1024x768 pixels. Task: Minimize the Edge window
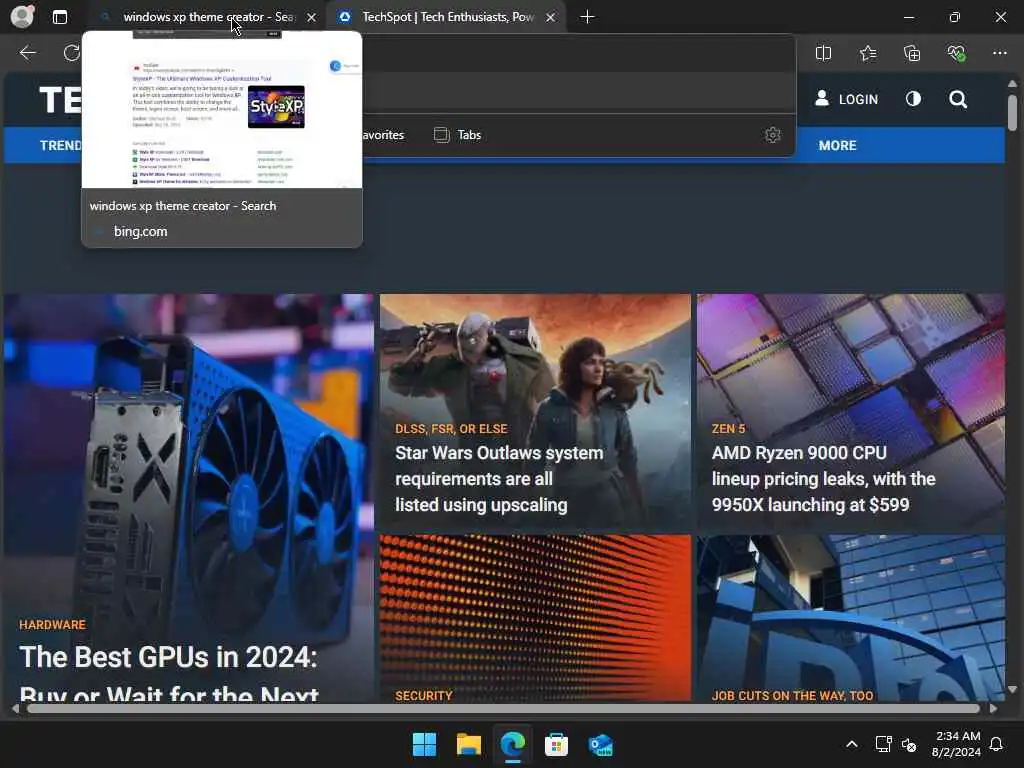point(909,17)
